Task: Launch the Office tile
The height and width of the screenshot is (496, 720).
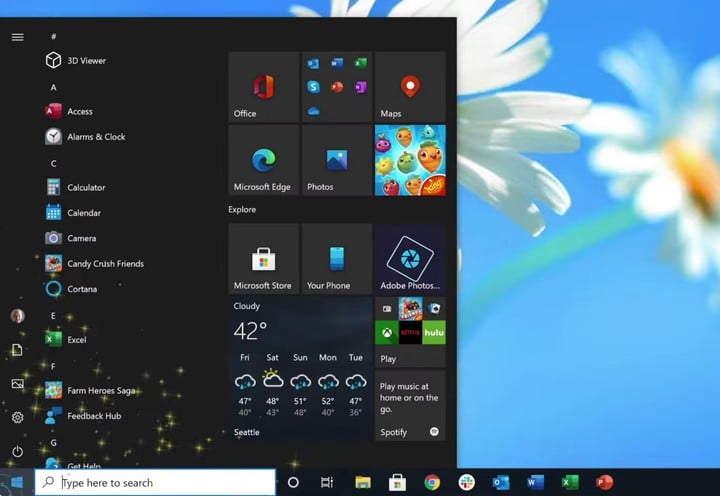Action: click(264, 87)
